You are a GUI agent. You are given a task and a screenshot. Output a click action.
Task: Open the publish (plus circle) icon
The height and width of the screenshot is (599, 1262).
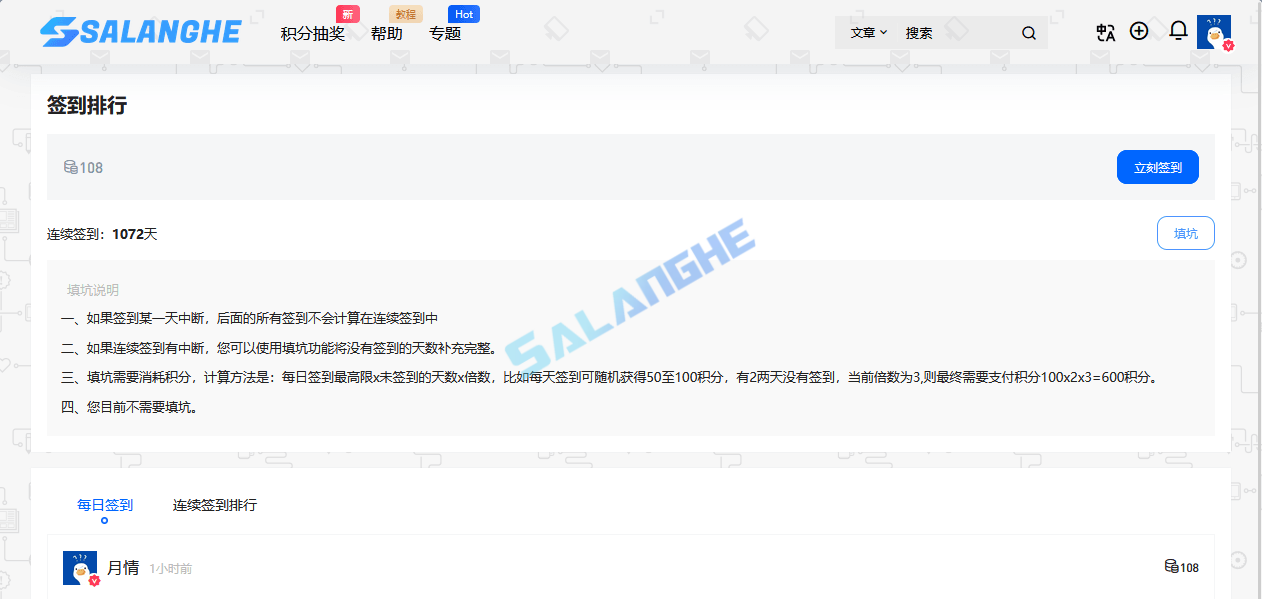pos(1139,31)
